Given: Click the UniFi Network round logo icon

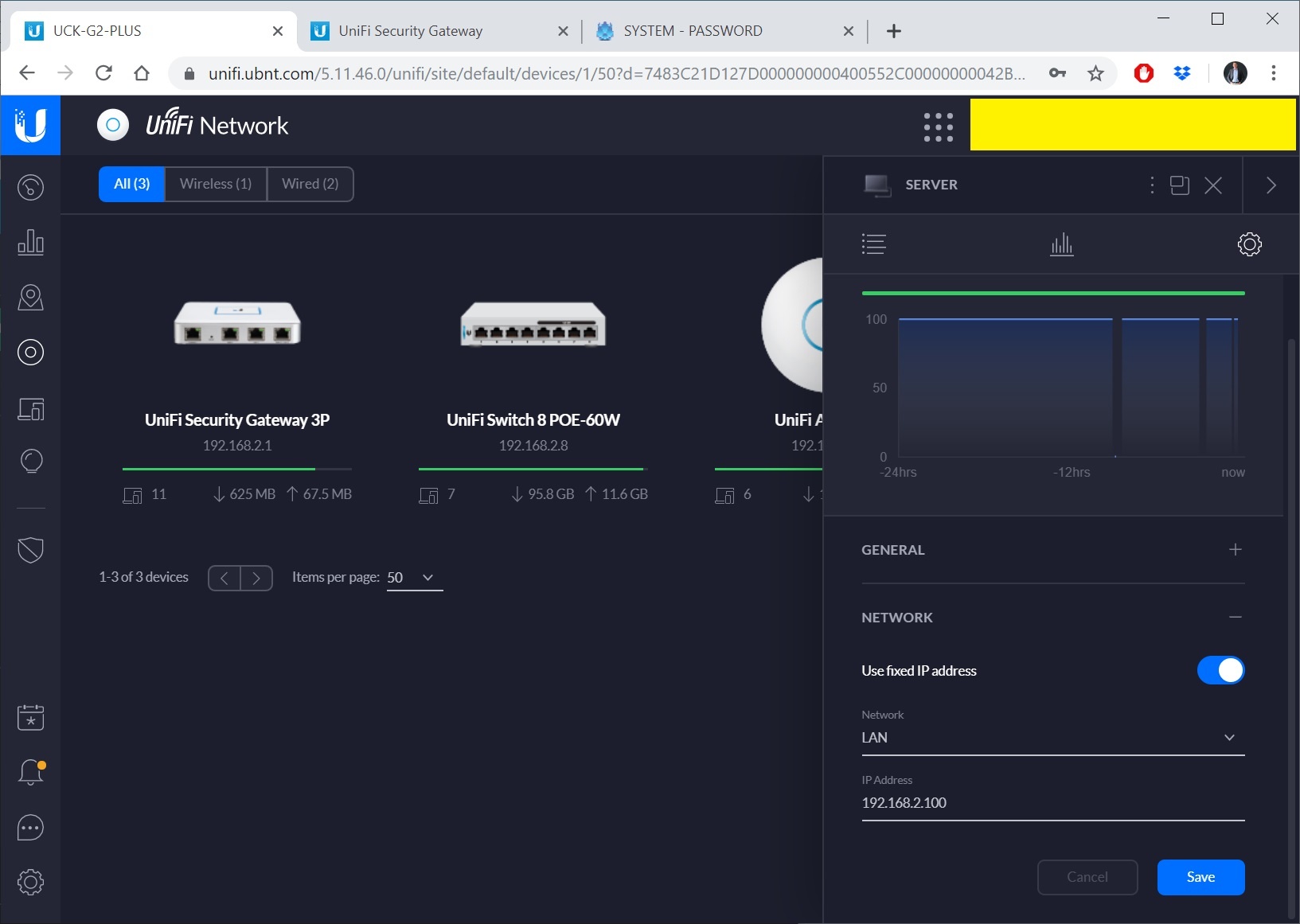Looking at the screenshot, I should click(x=113, y=125).
